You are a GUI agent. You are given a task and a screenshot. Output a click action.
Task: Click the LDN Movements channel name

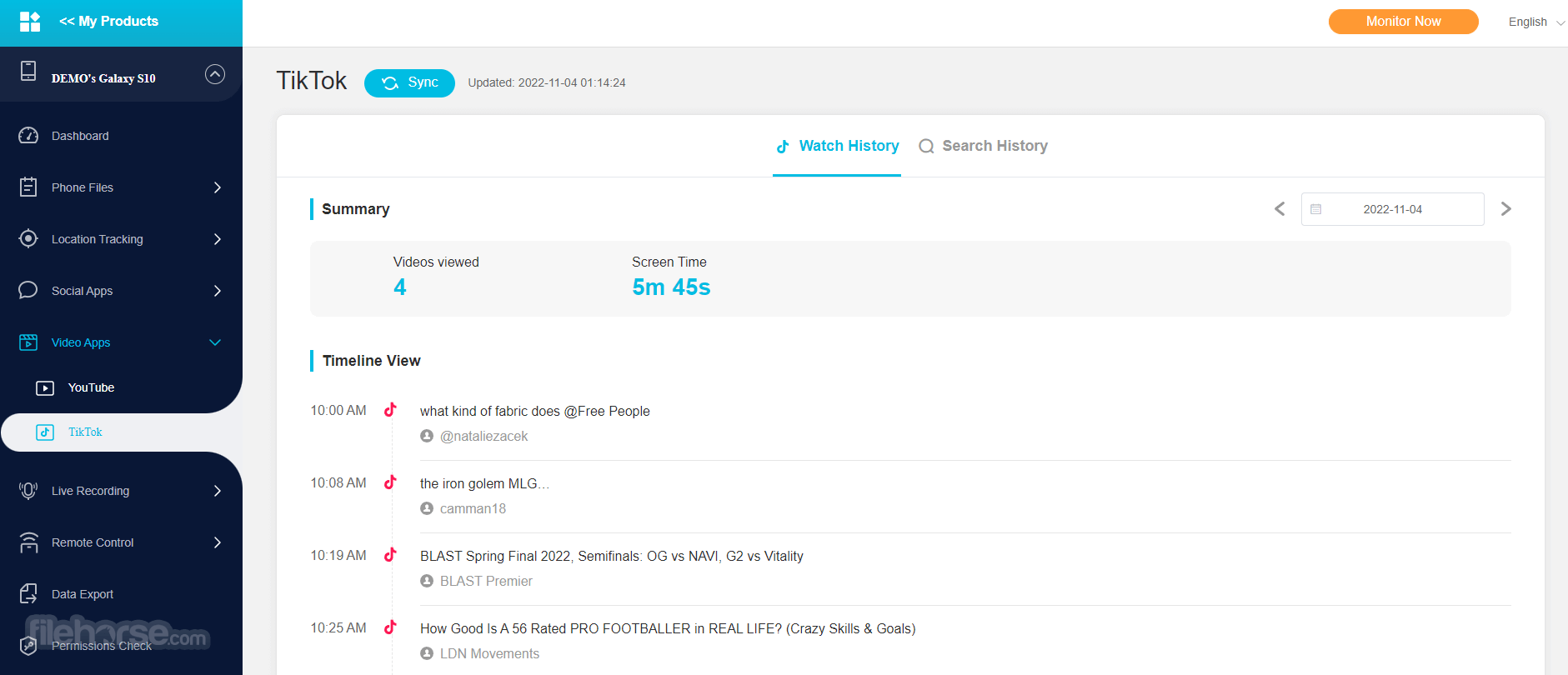click(x=489, y=653)
